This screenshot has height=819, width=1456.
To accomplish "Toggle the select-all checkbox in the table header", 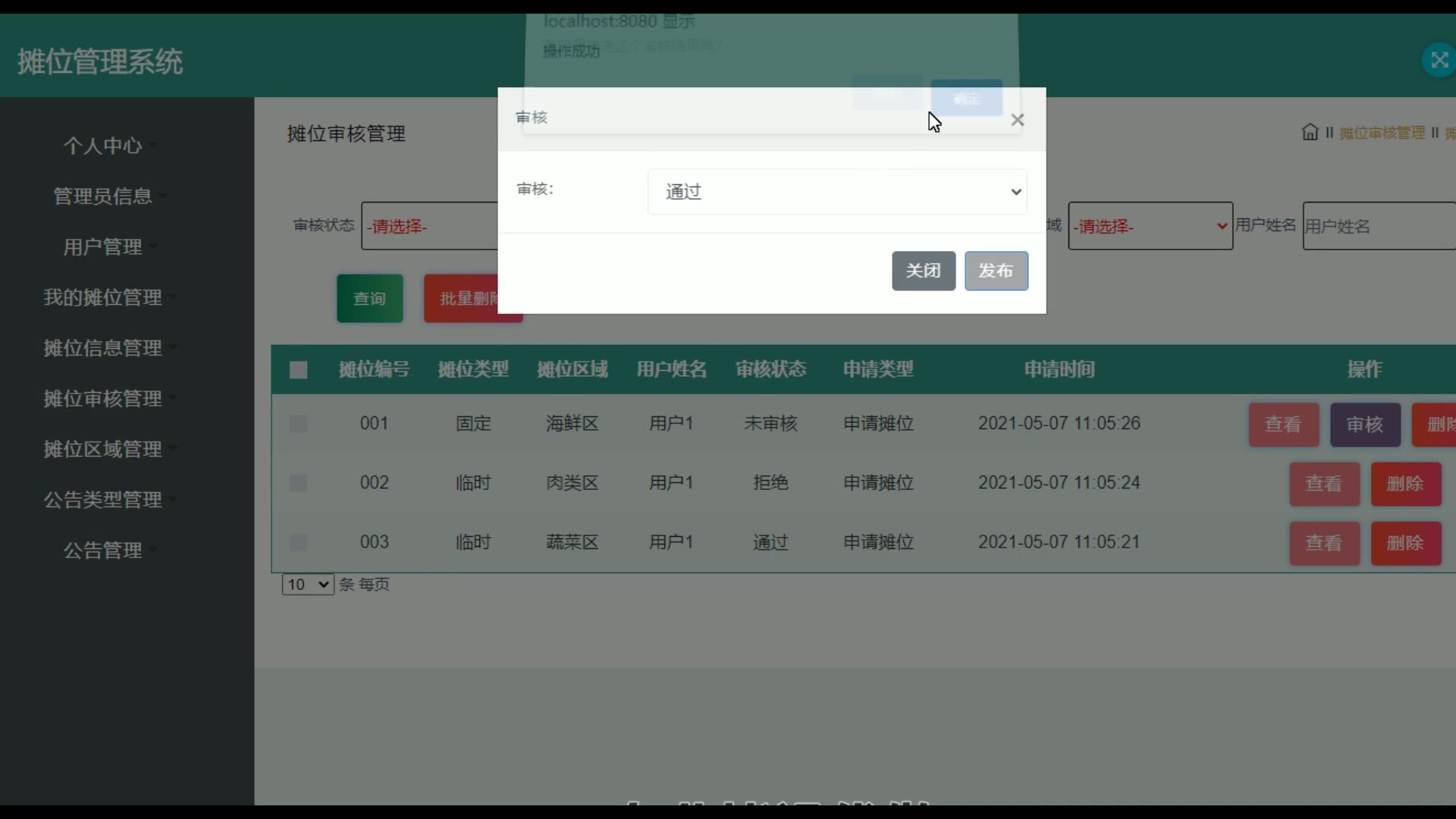I will [298, 370].
